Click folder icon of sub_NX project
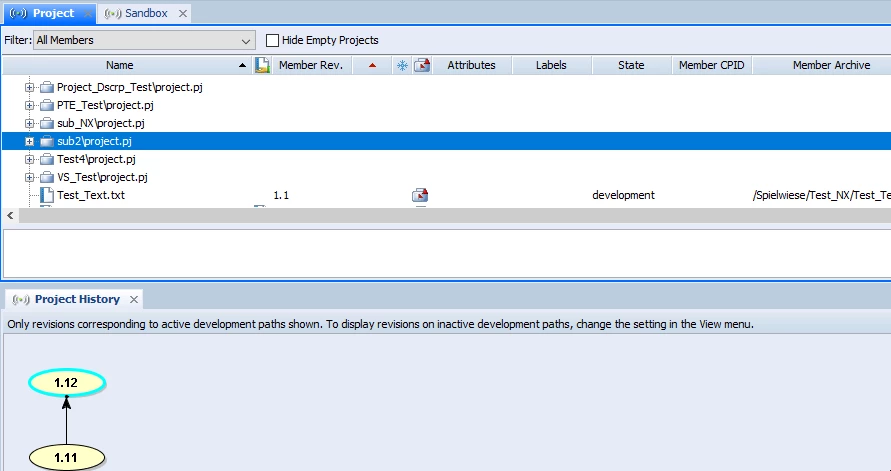 pyautogui.click(x=47, y=123)
